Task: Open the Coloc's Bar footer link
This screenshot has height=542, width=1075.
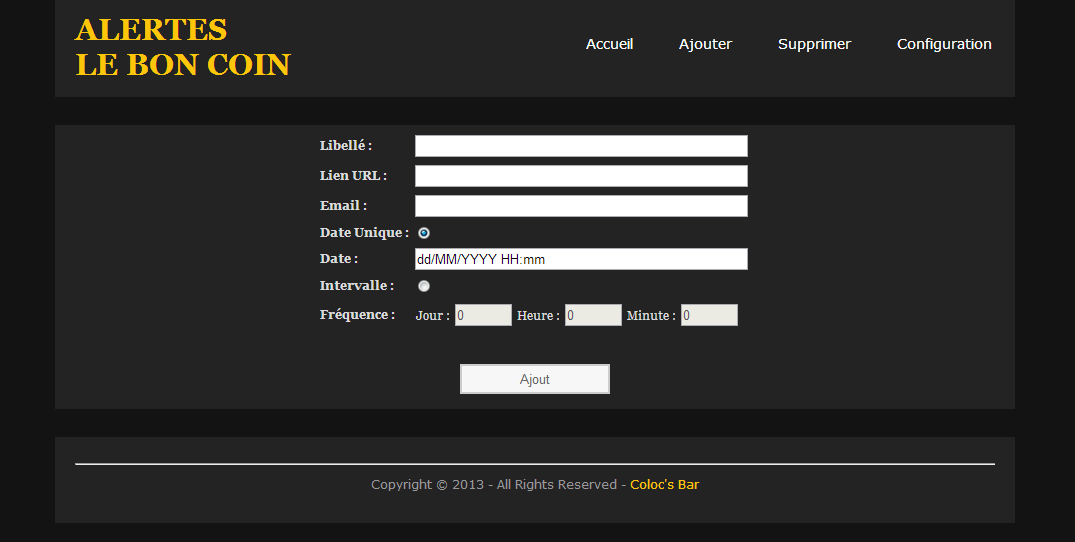Action: pyautogui.click(x=664, y=484)
